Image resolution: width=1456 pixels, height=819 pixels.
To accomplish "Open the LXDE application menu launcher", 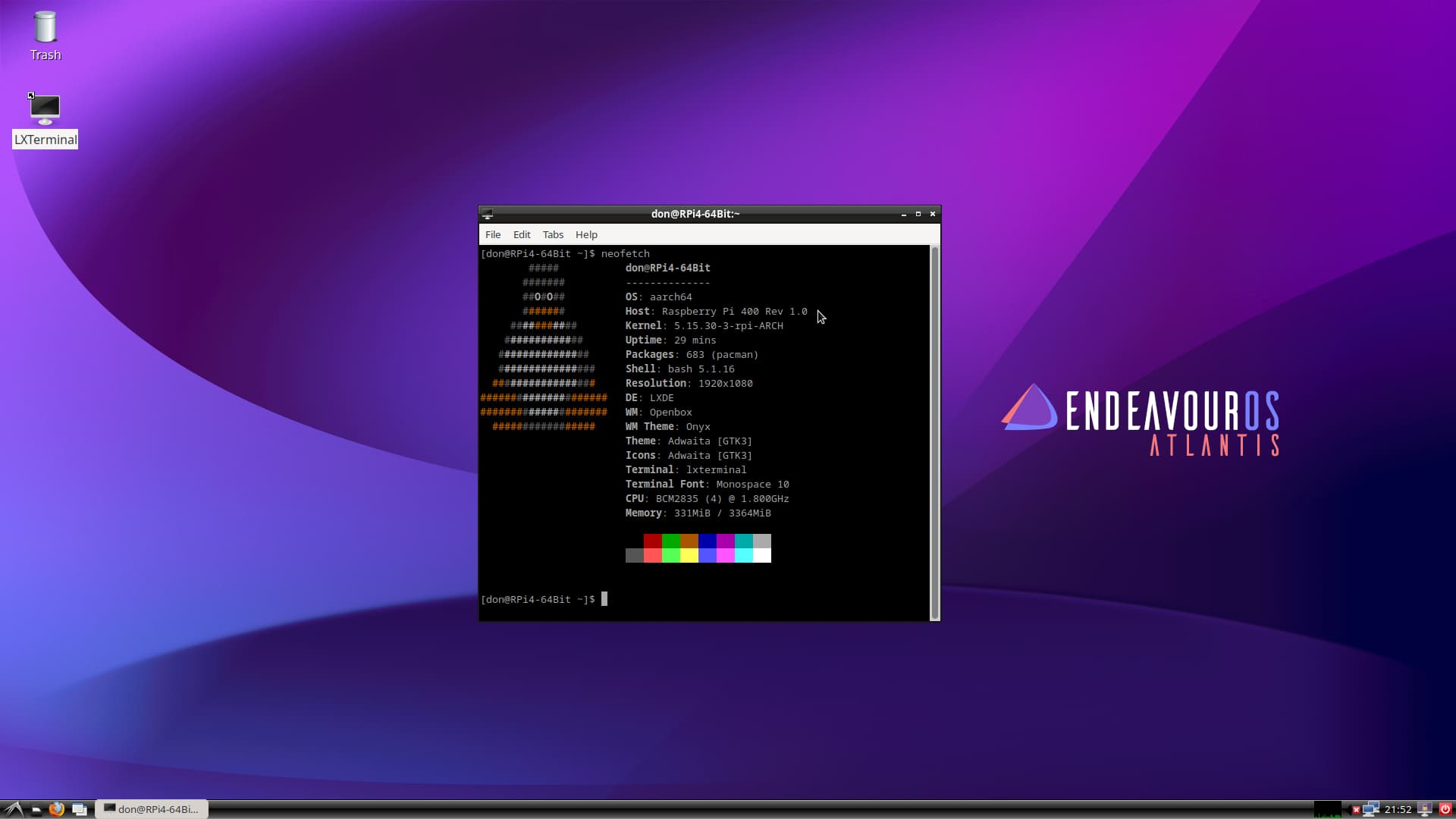I will 14,809.
